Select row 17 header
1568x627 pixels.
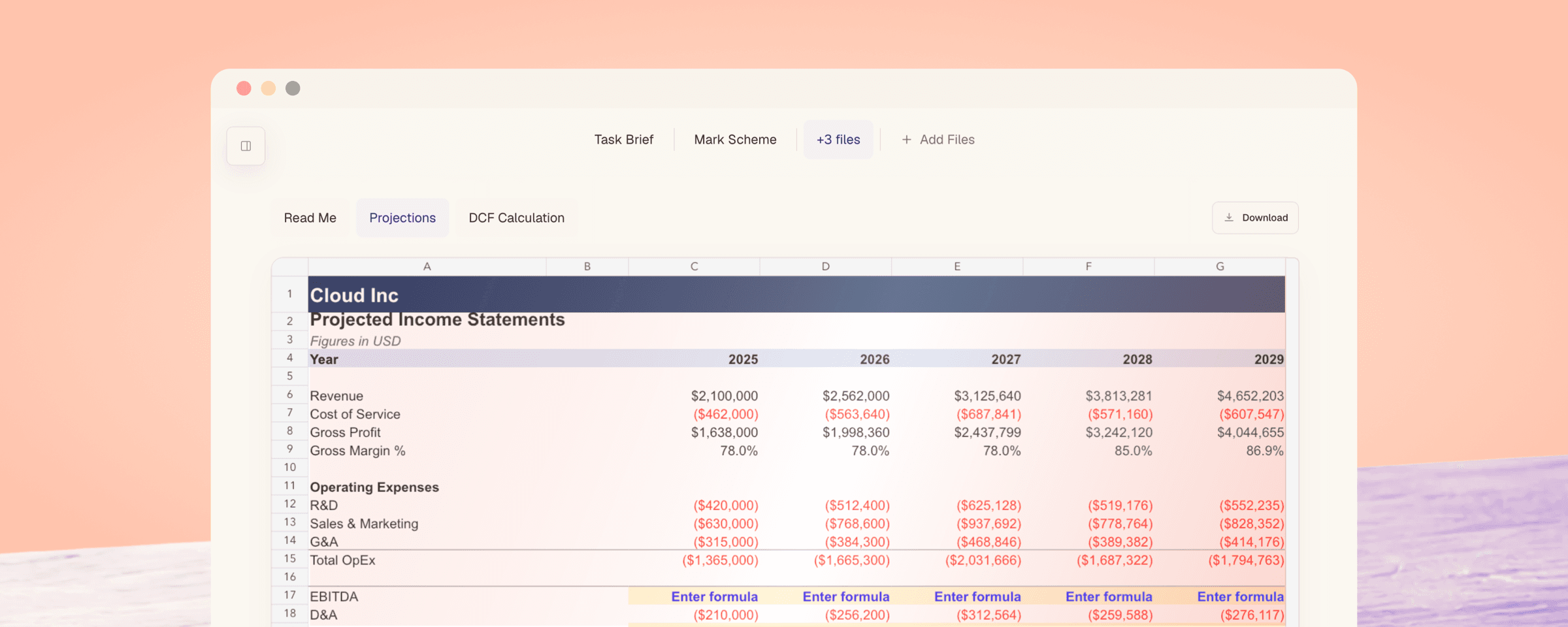[x=289, y=595]
